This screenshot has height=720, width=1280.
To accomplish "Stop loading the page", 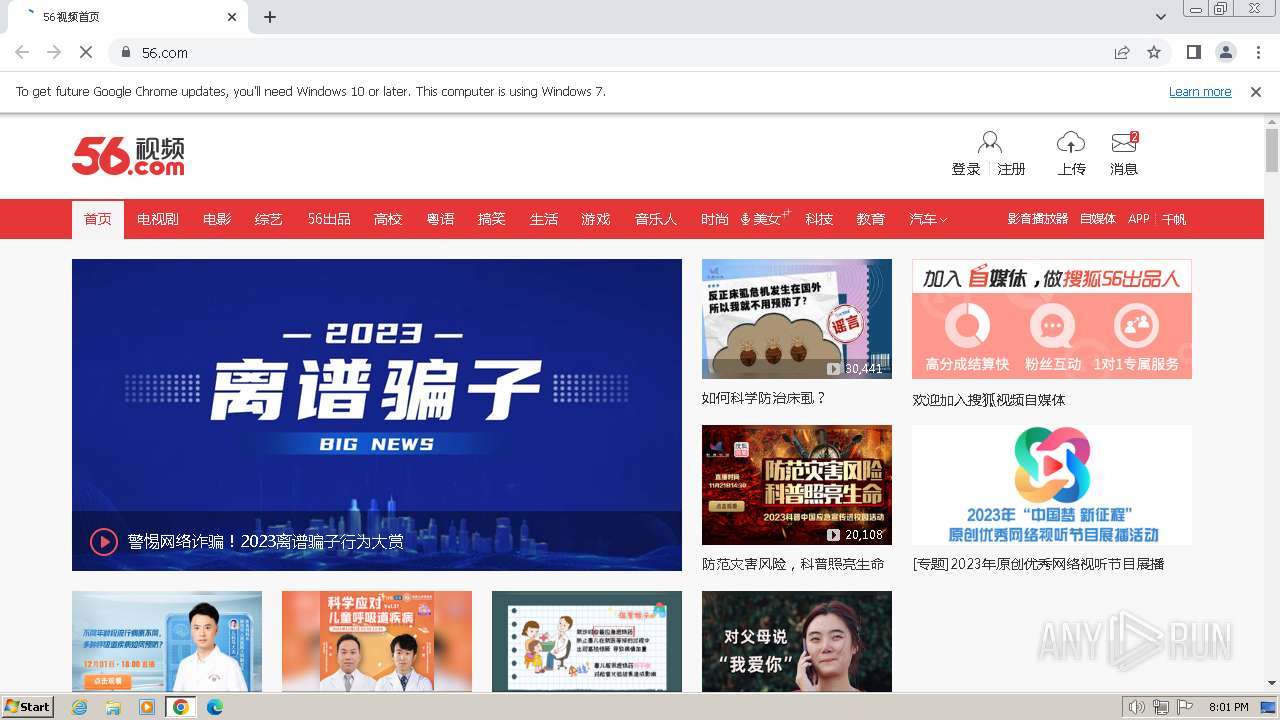I will pyautogui.click(x=86, y=52).
